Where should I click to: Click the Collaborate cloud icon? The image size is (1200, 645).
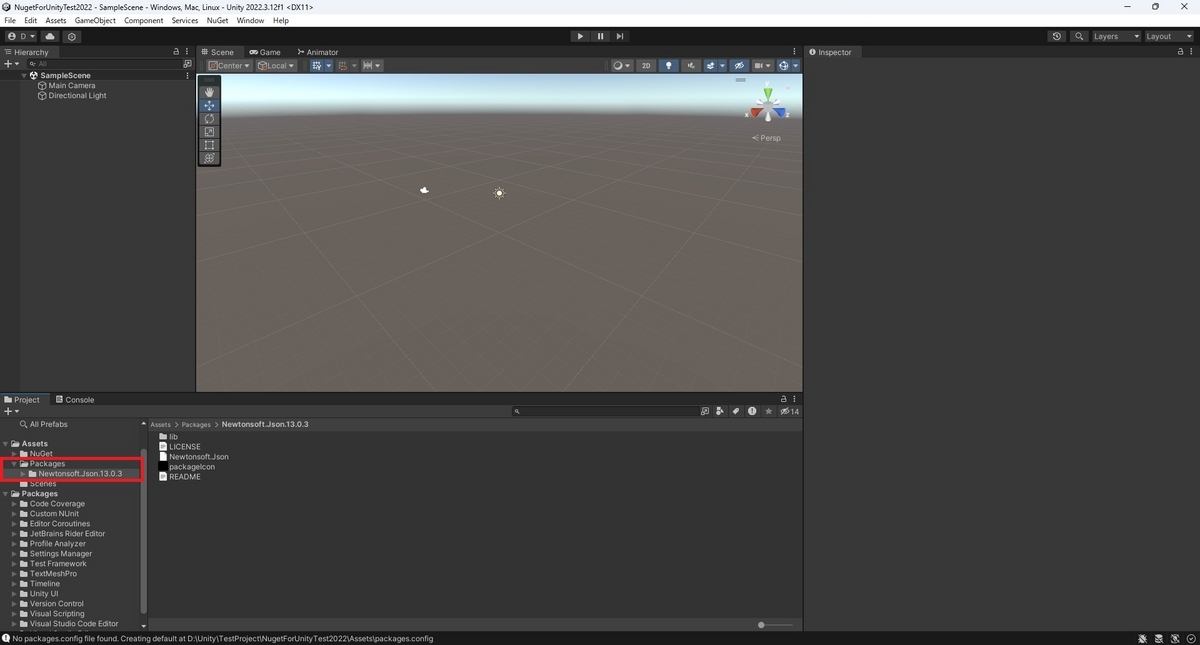coord(49,35)
